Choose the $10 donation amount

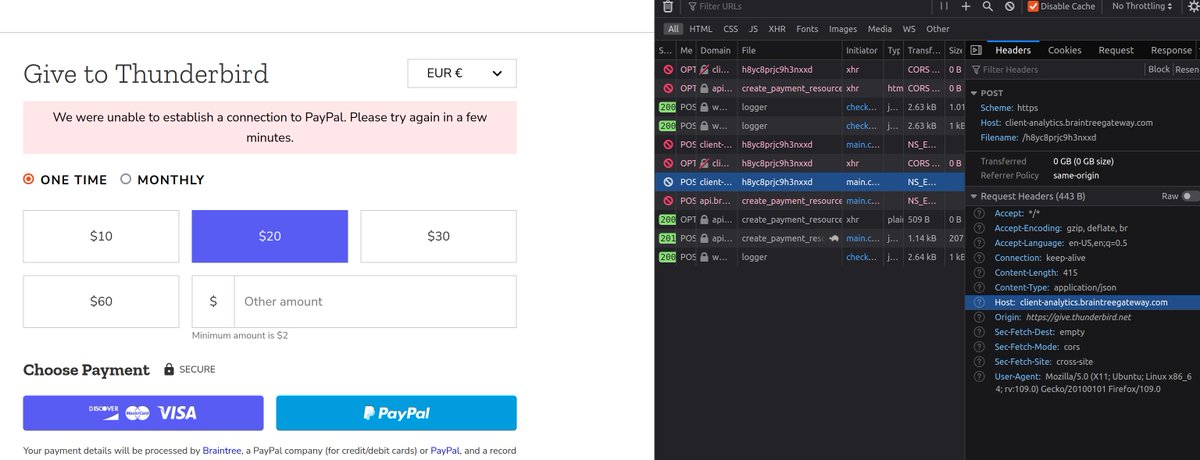(x=101, y=236)
